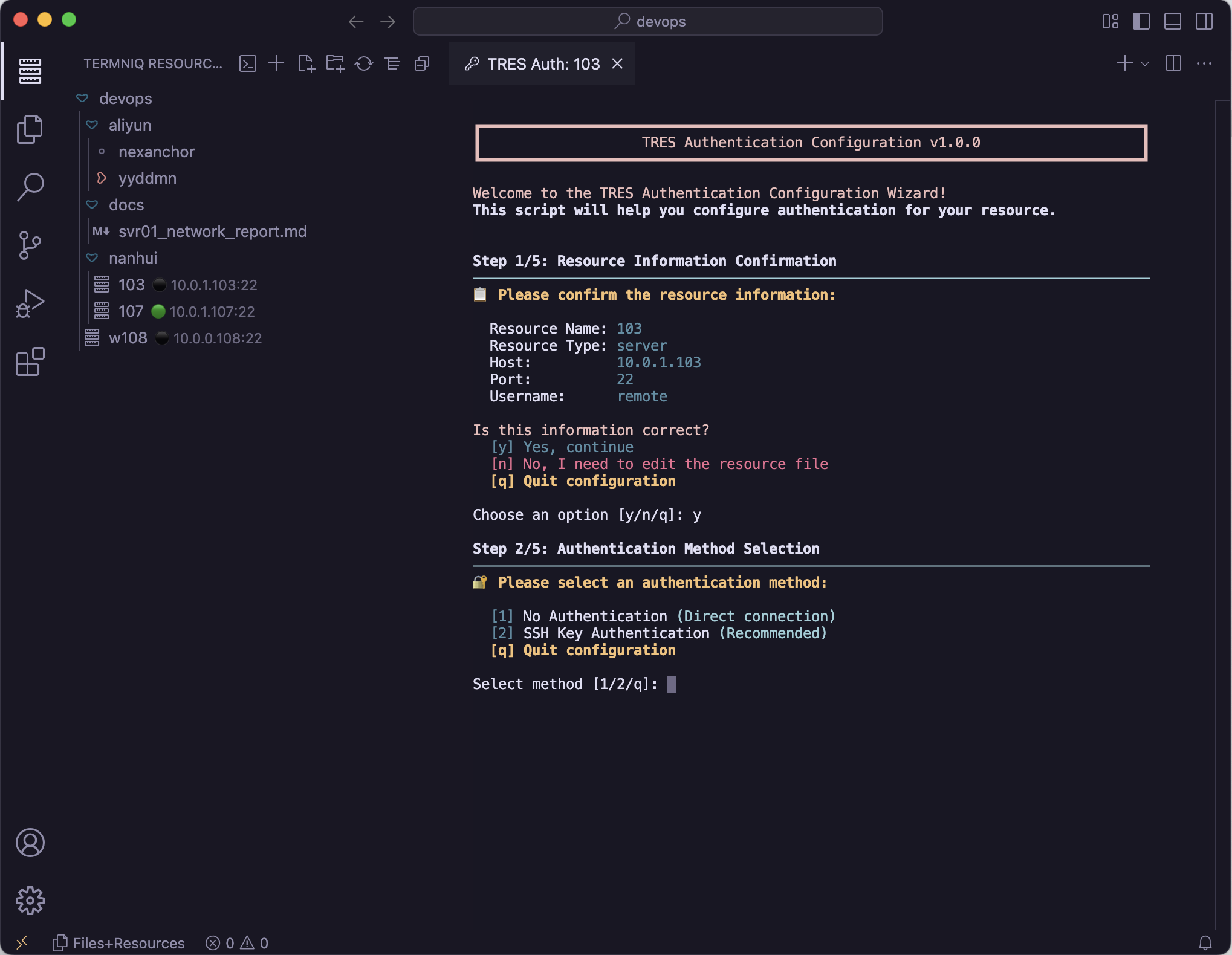Collapse the devops root folder

pos(83,99)
